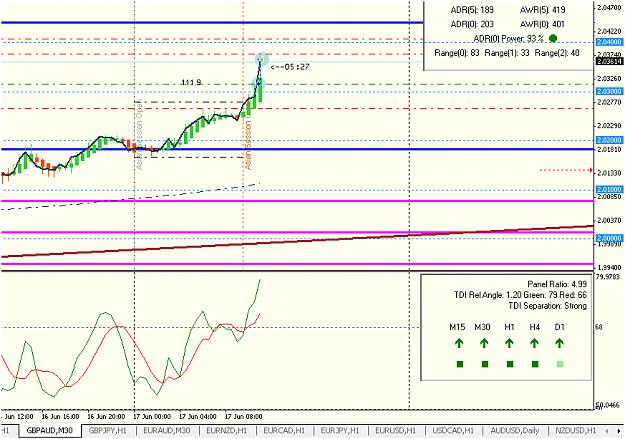Click the M15 green up arrow
The image size is (625, 439).
[459, 343]
